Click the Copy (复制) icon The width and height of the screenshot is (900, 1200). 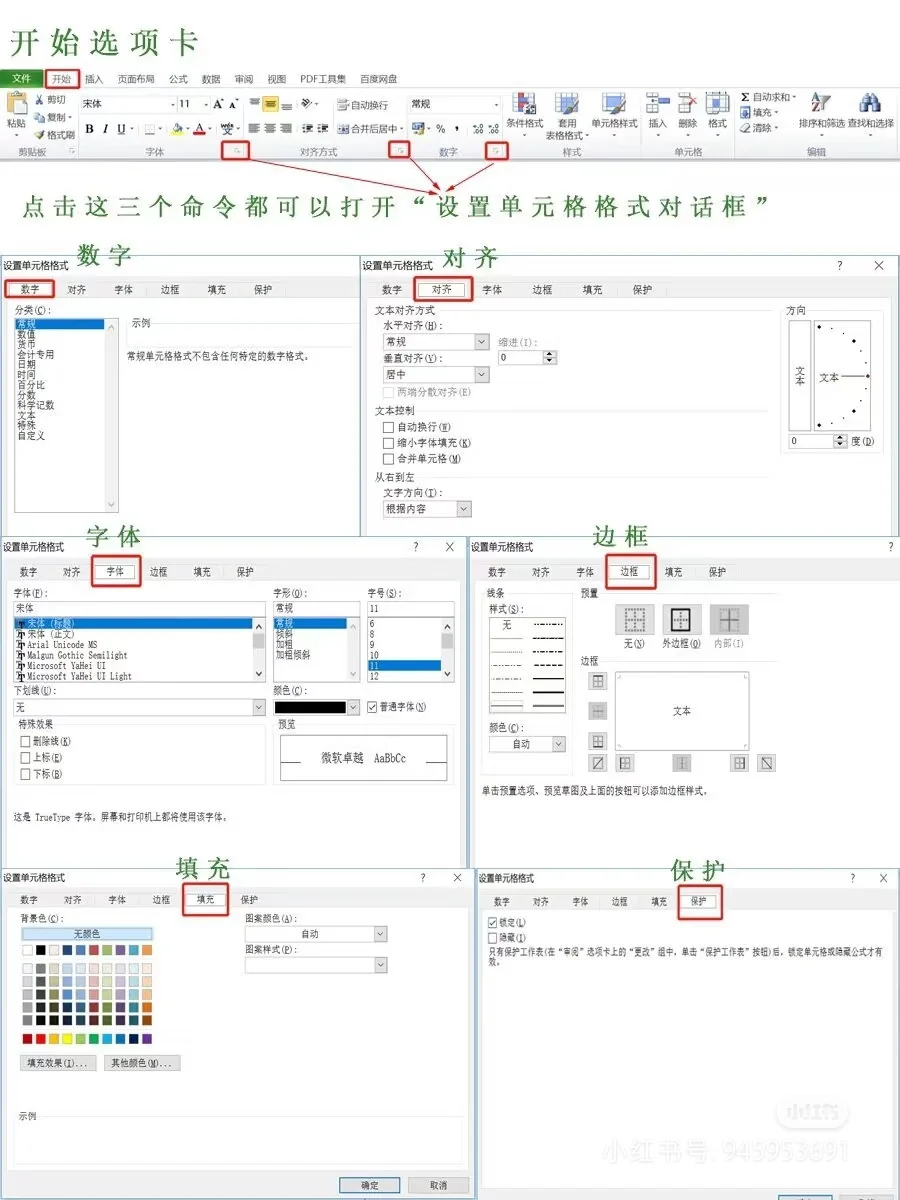40,117
